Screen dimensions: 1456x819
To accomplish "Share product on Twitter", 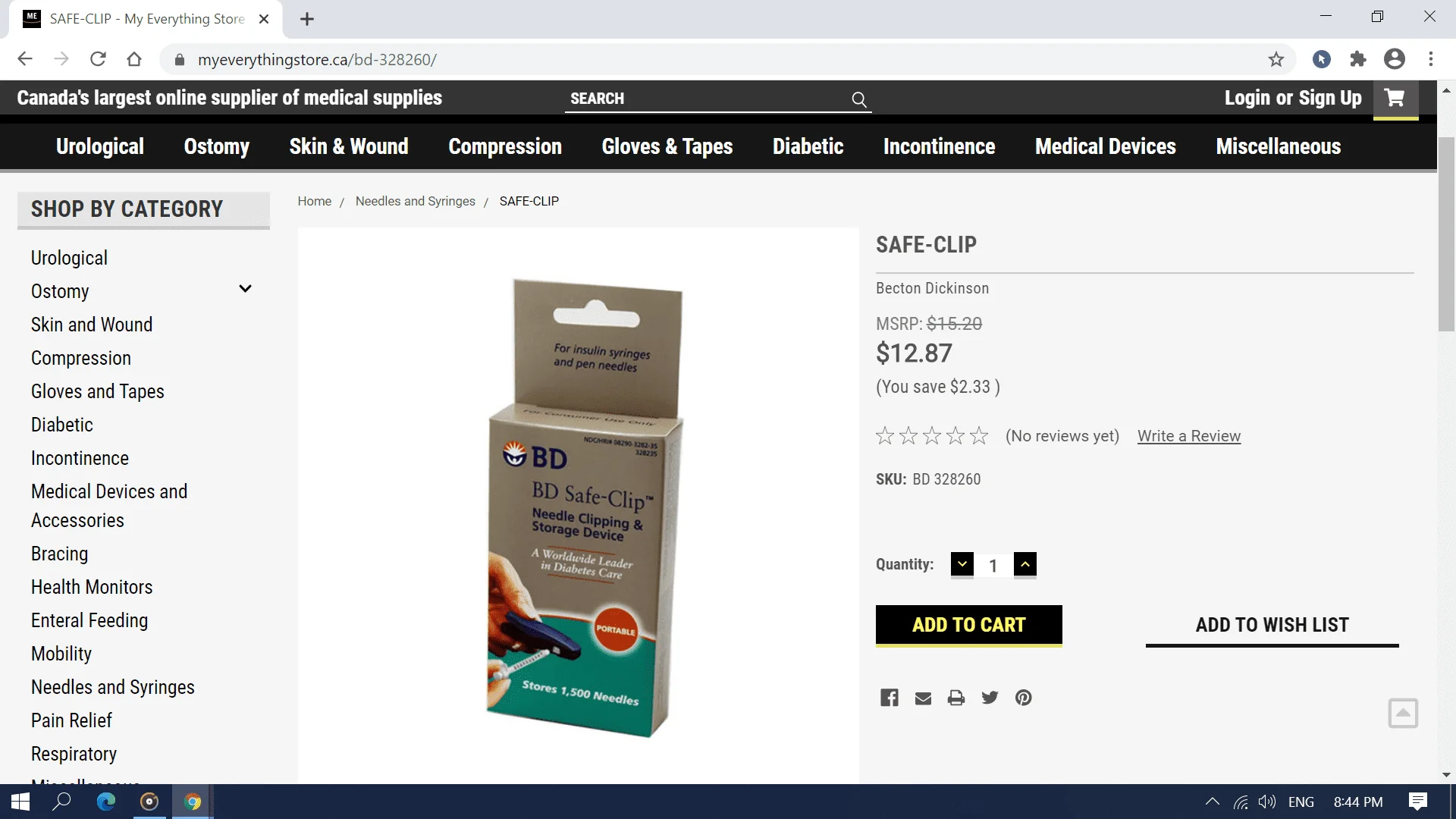I will tap(990, 698).
